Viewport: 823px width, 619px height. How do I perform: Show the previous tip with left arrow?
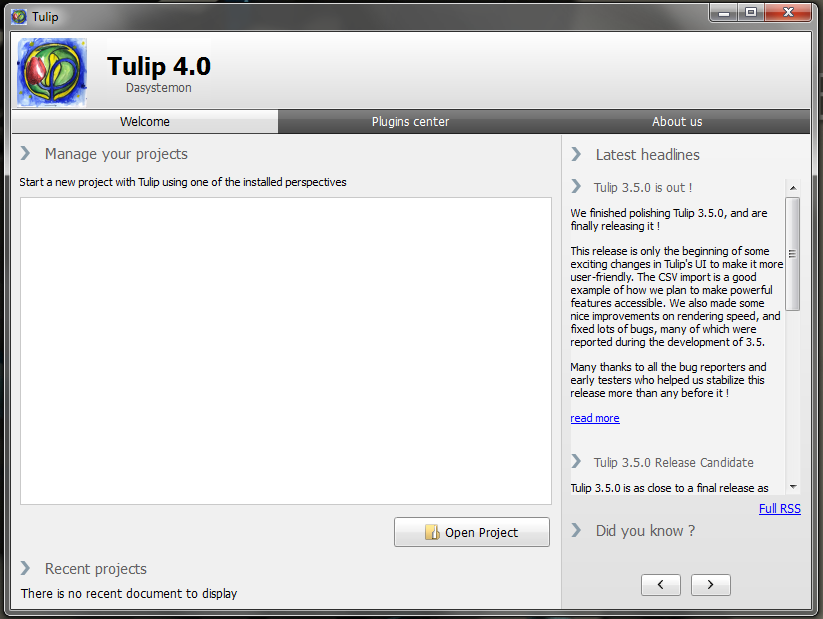point(661,584)
